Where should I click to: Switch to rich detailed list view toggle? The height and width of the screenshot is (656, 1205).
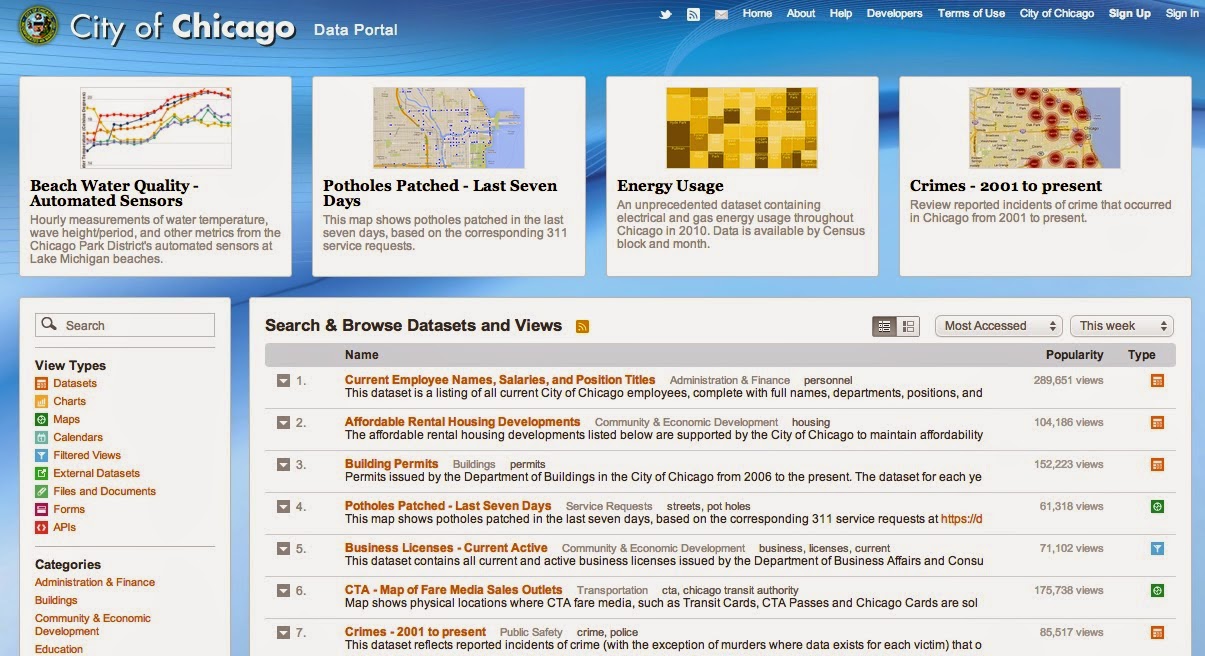(908, 326)
